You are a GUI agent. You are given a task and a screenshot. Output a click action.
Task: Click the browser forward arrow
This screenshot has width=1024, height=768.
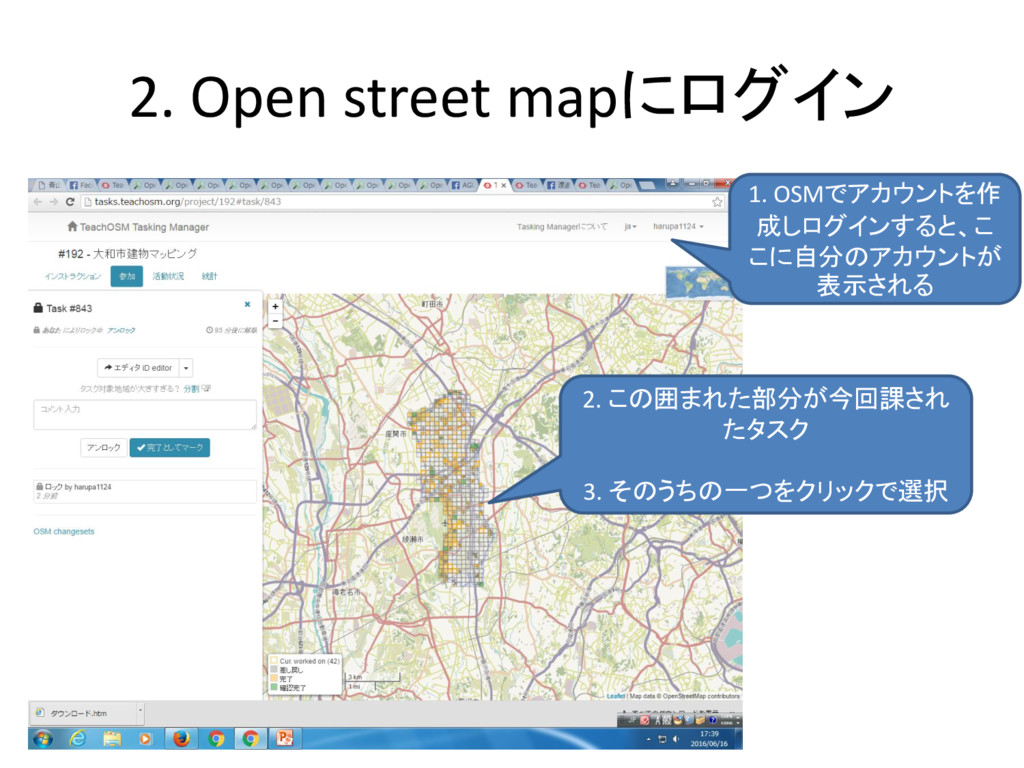tap(54, 202)
